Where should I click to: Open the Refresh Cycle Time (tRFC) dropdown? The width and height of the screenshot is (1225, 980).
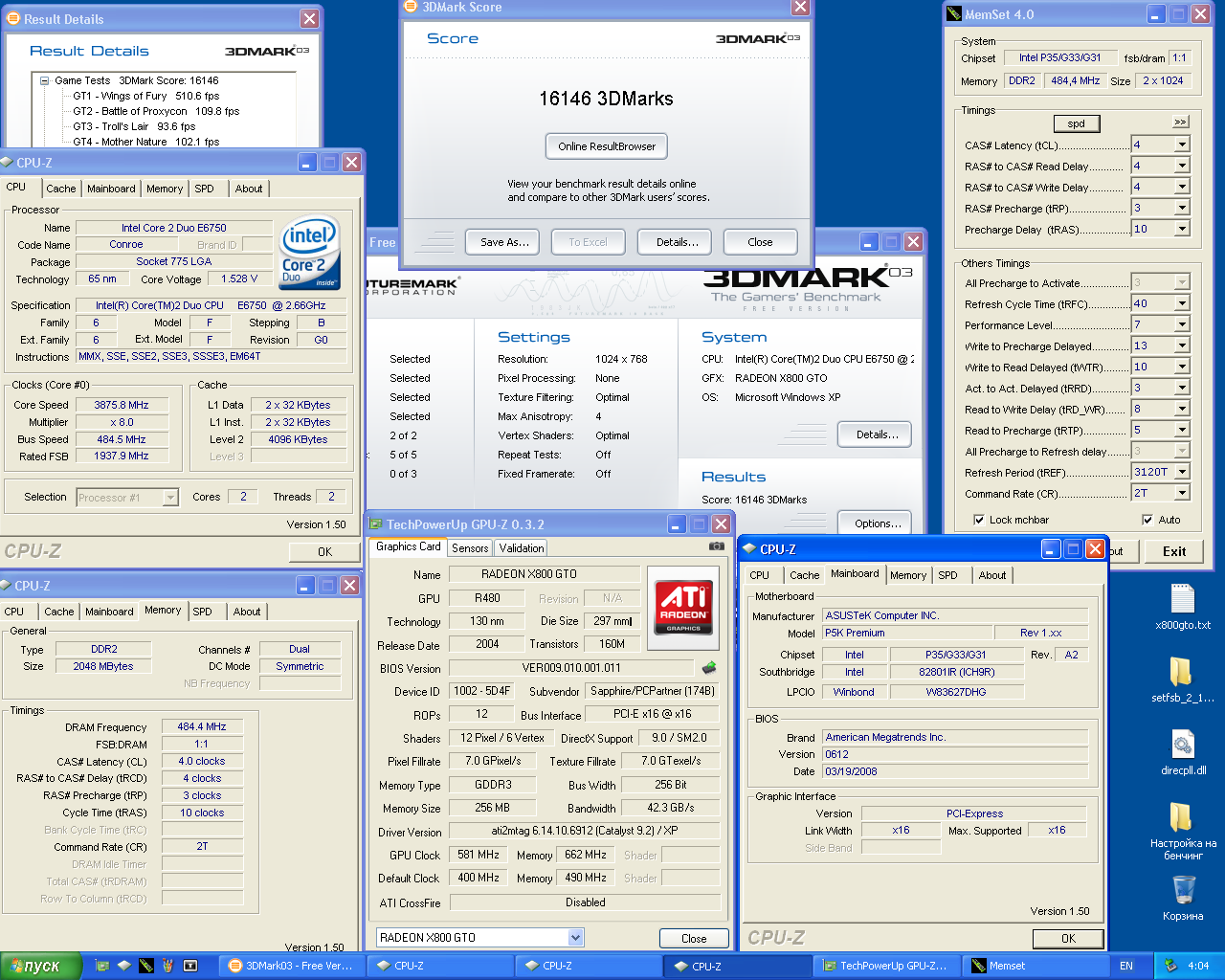(x=1182, y=303)
